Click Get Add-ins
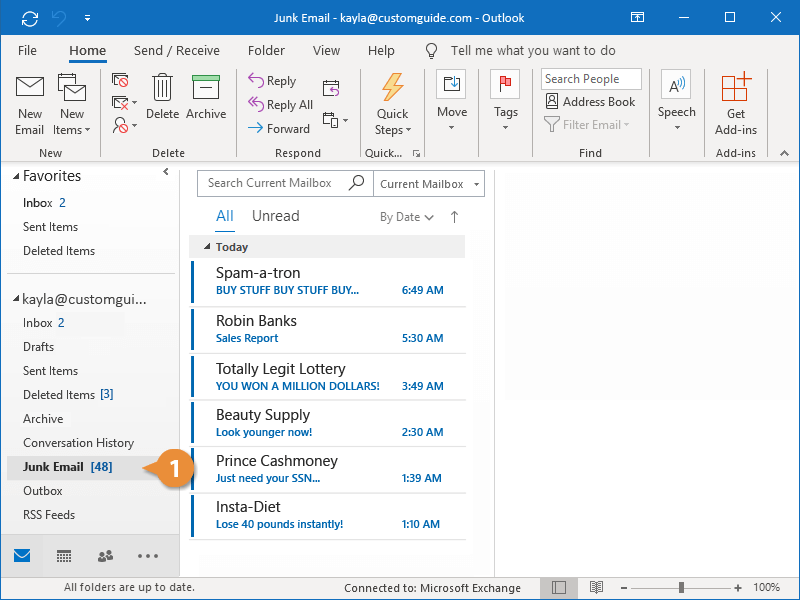This screenshot has height=600, width=800. (x=736, y=105)
